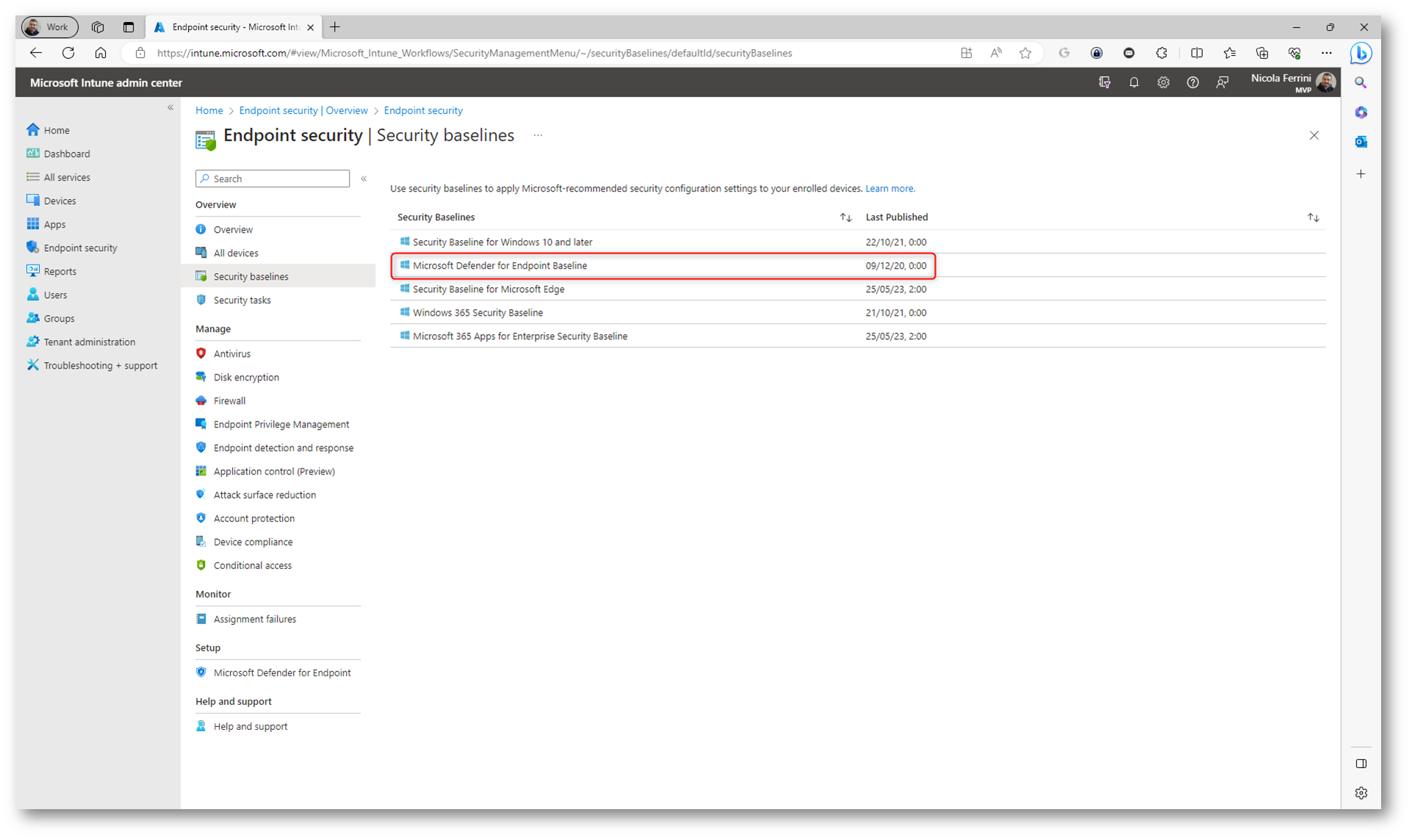Click the blade menu Search field

(x=273, y=178)
